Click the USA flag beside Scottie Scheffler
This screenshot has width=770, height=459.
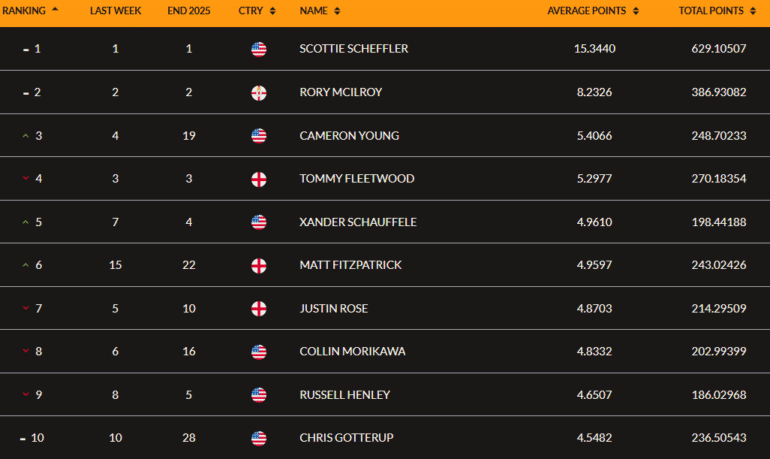pyautogui.click(x=259, y=49)
